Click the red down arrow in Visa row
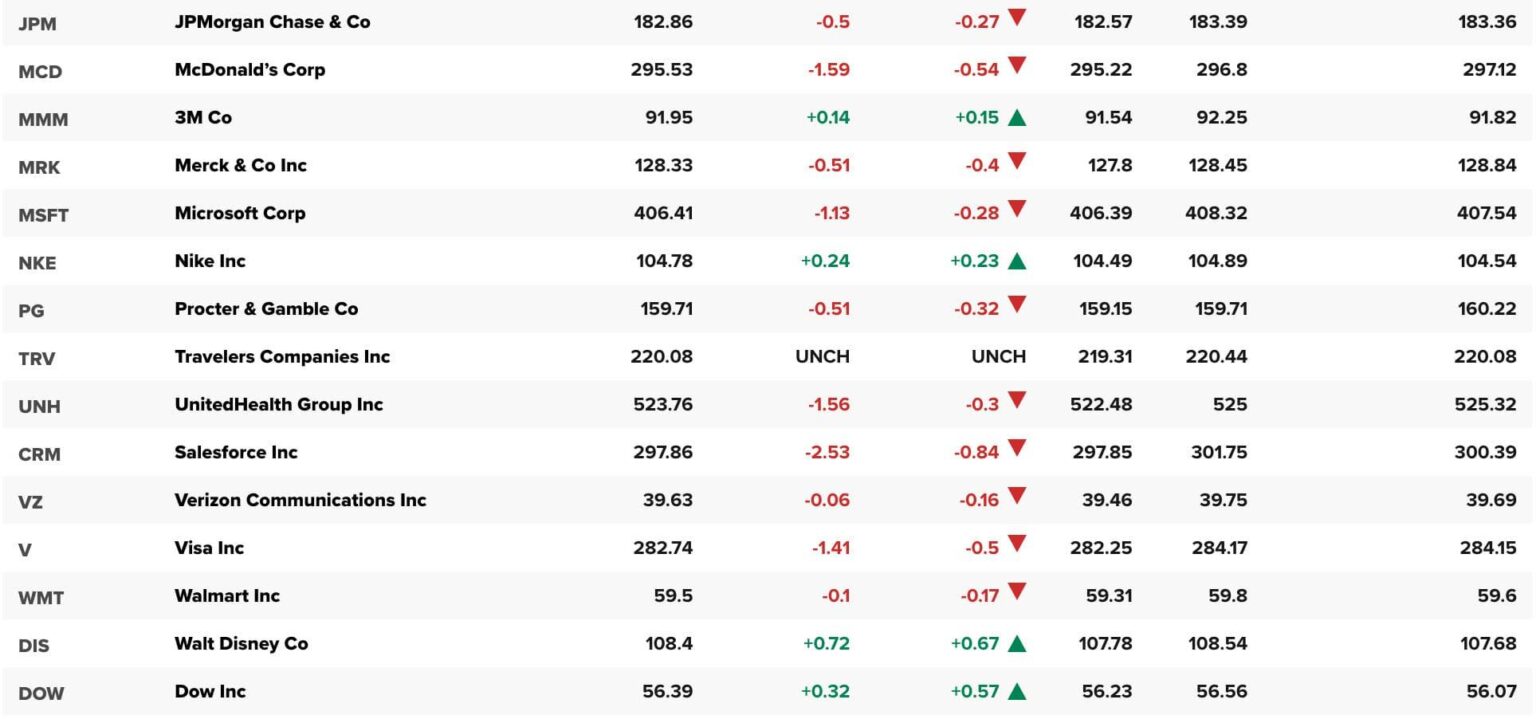The width and height of the screenshot is (1536, 719). click(1017, 544)
